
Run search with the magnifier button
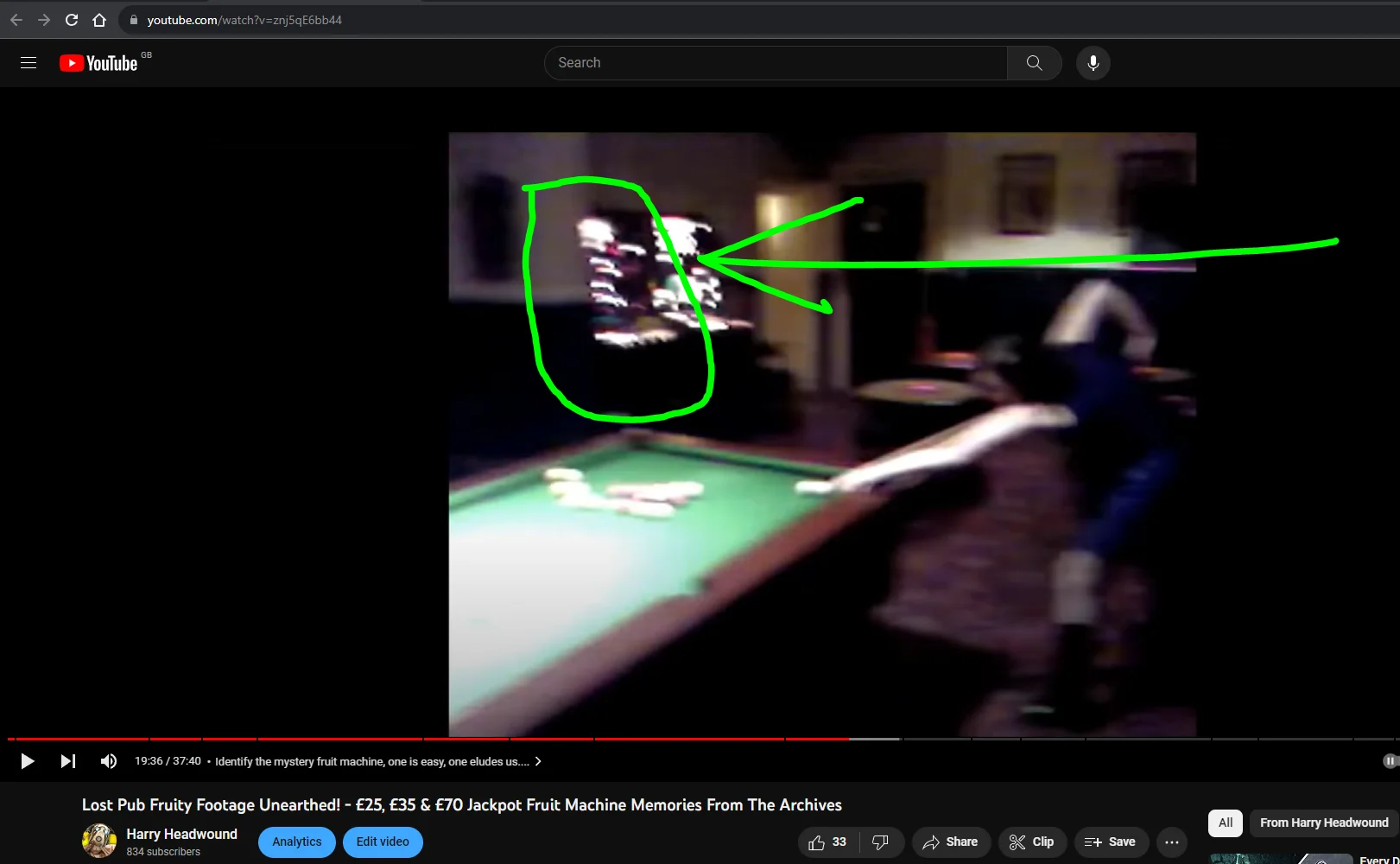[1034, 63]
